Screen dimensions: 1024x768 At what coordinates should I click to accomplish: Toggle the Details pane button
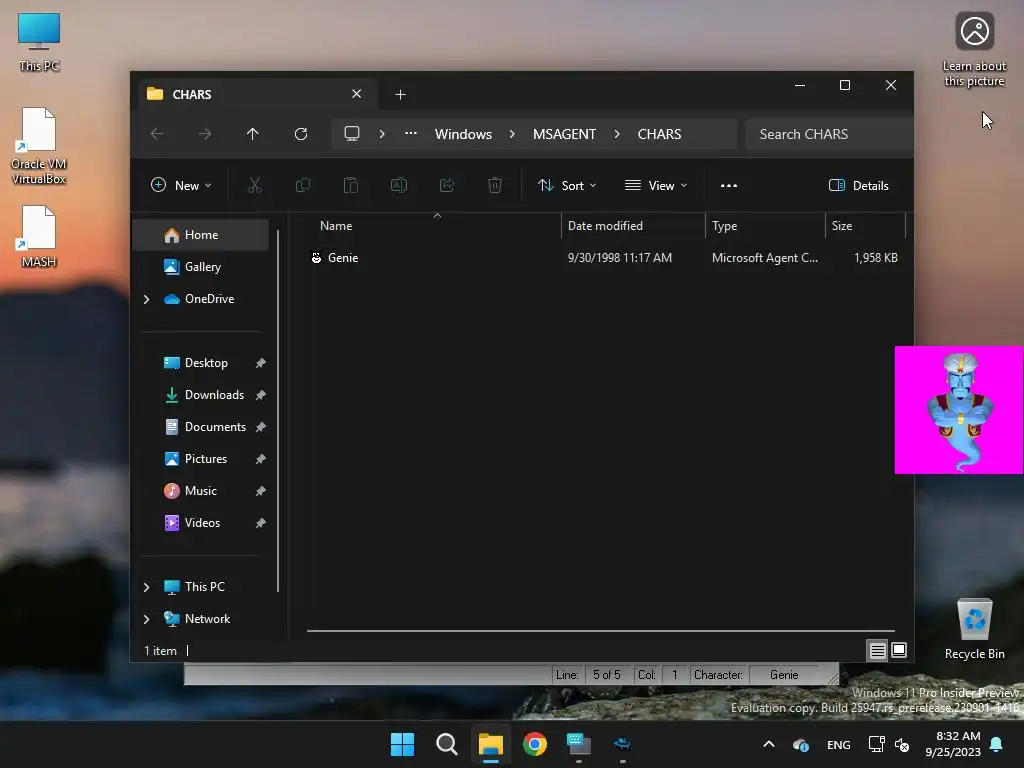pos(859,185)
